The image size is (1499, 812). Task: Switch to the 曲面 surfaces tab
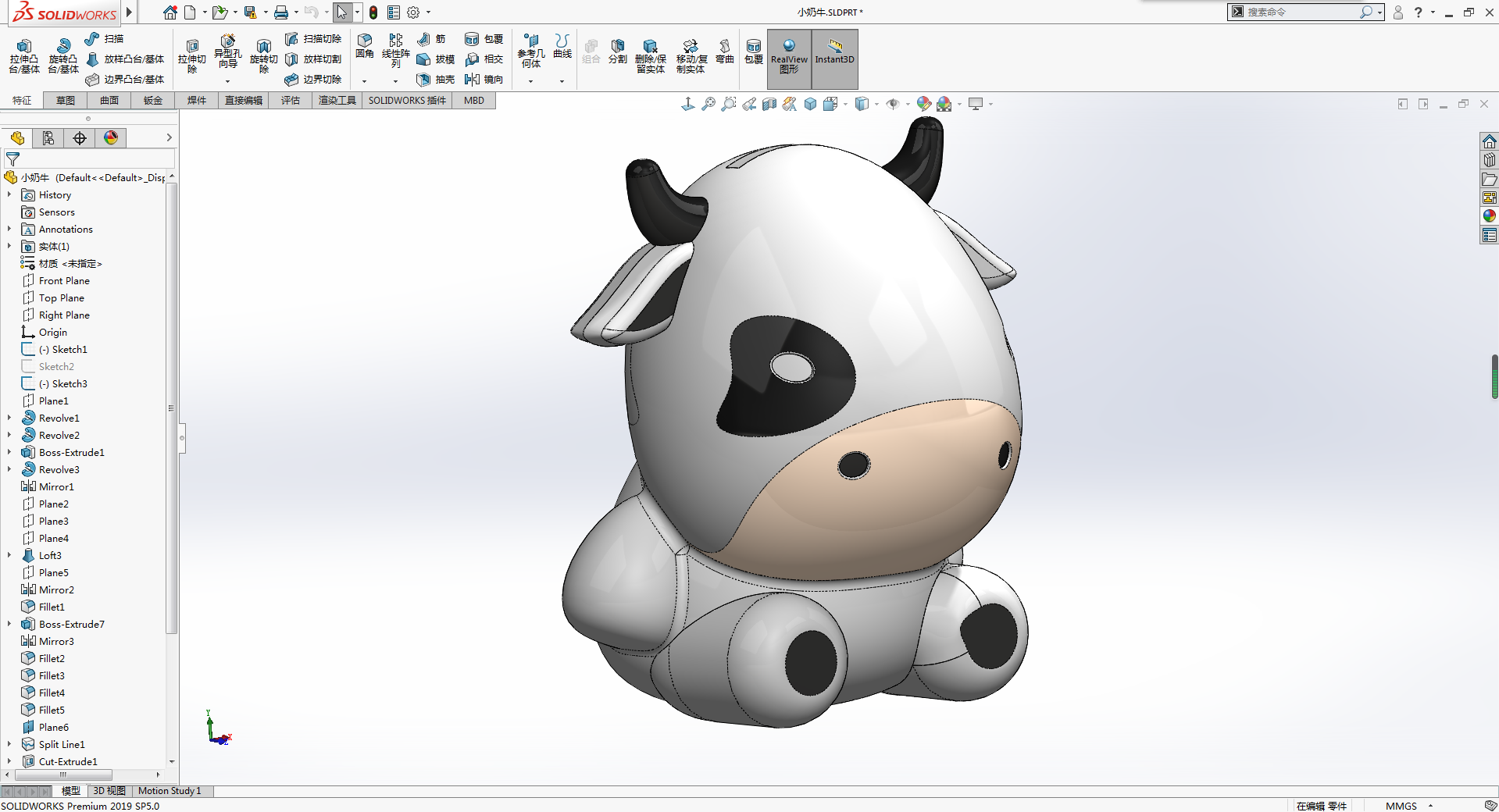[109, 101]
